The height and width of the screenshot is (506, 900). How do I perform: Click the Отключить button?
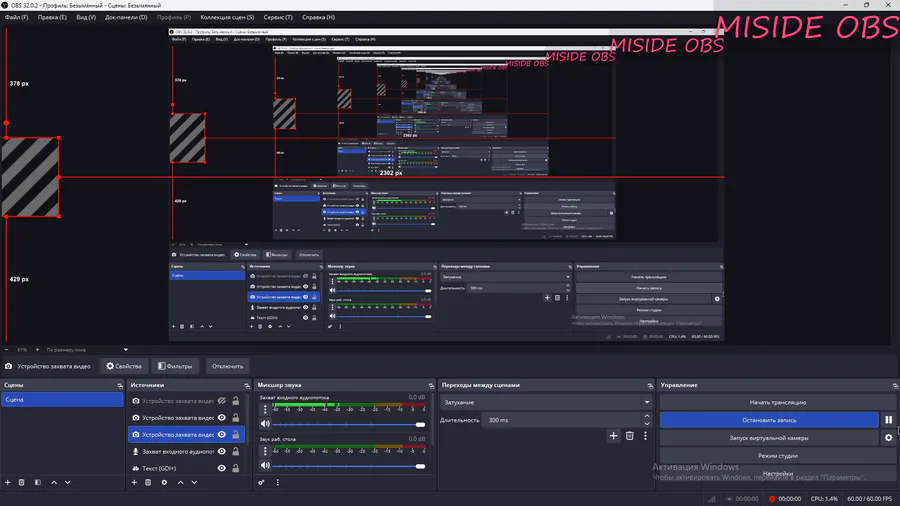[227, 366]
